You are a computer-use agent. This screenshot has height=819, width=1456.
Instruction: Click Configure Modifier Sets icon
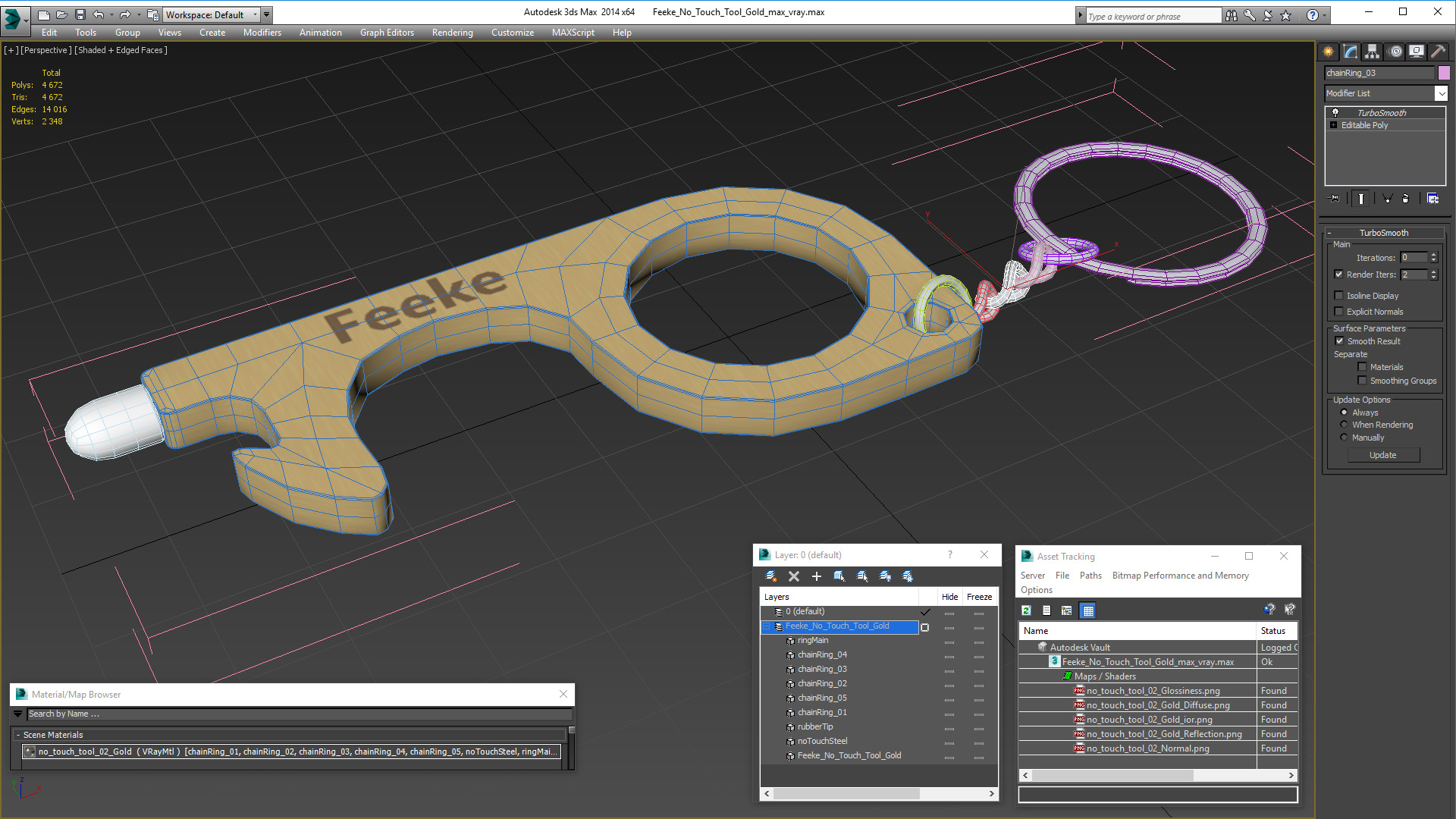pos(1432,199)
